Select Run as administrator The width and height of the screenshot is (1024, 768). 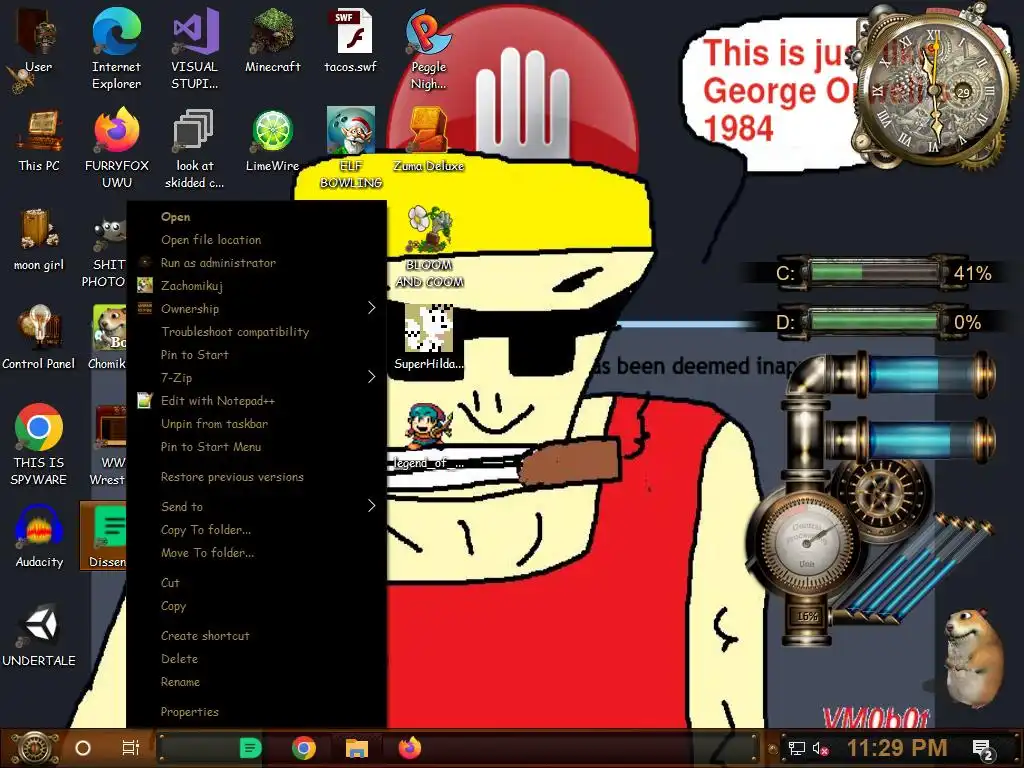tap(257, 263)
